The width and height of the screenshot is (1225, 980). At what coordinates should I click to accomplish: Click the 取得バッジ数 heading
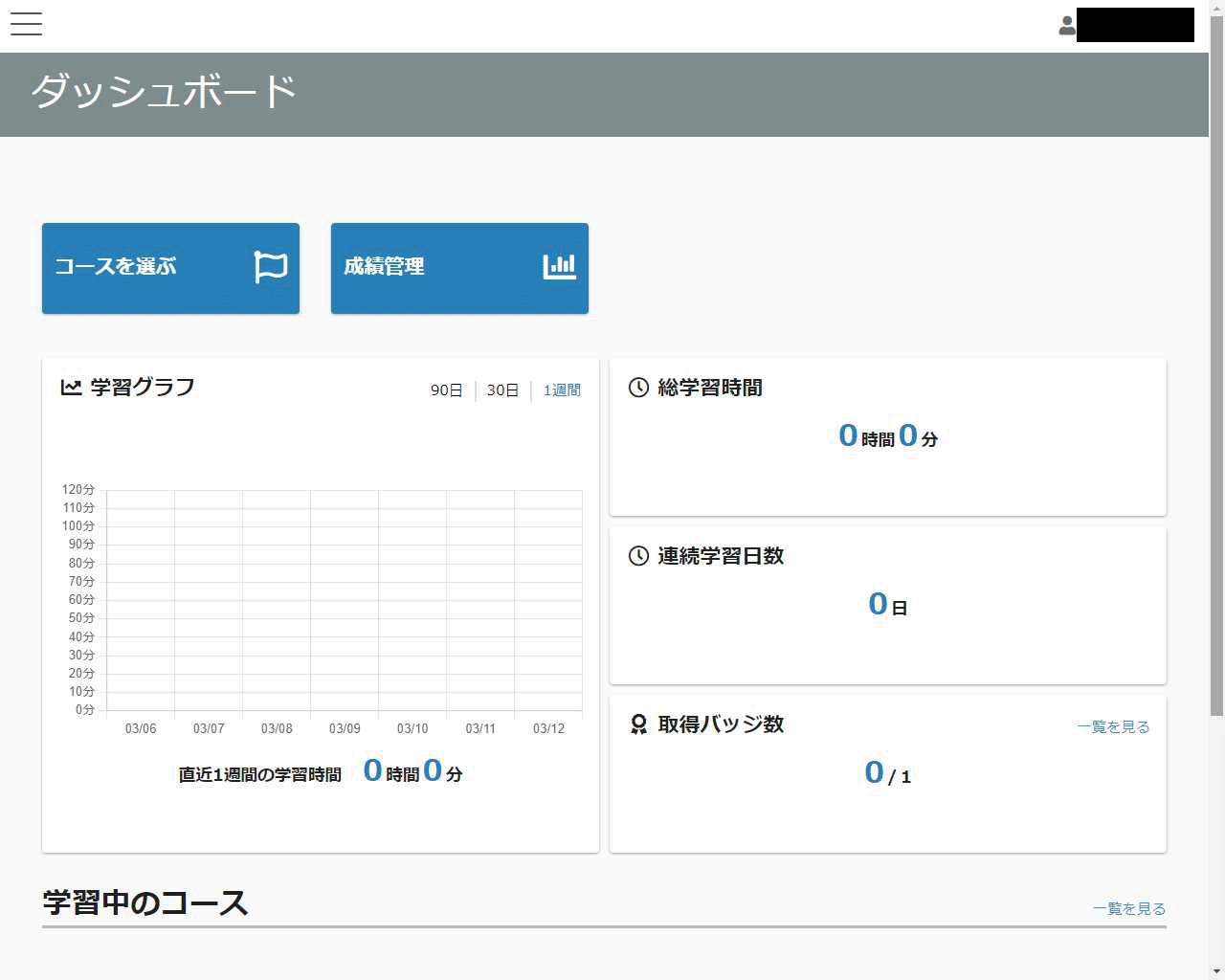click(721, 724)
